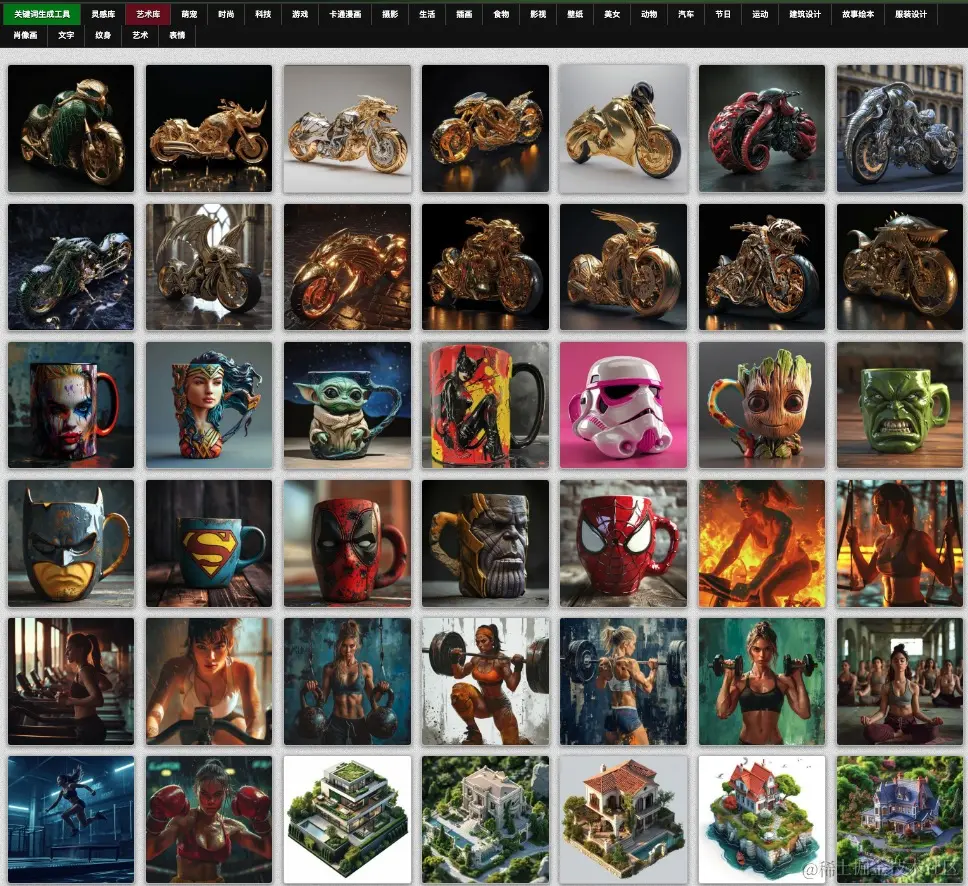View the shark-shaped gold motorcycle image
This screenshot has width=968, height=886.
click(x=899, y=267)
